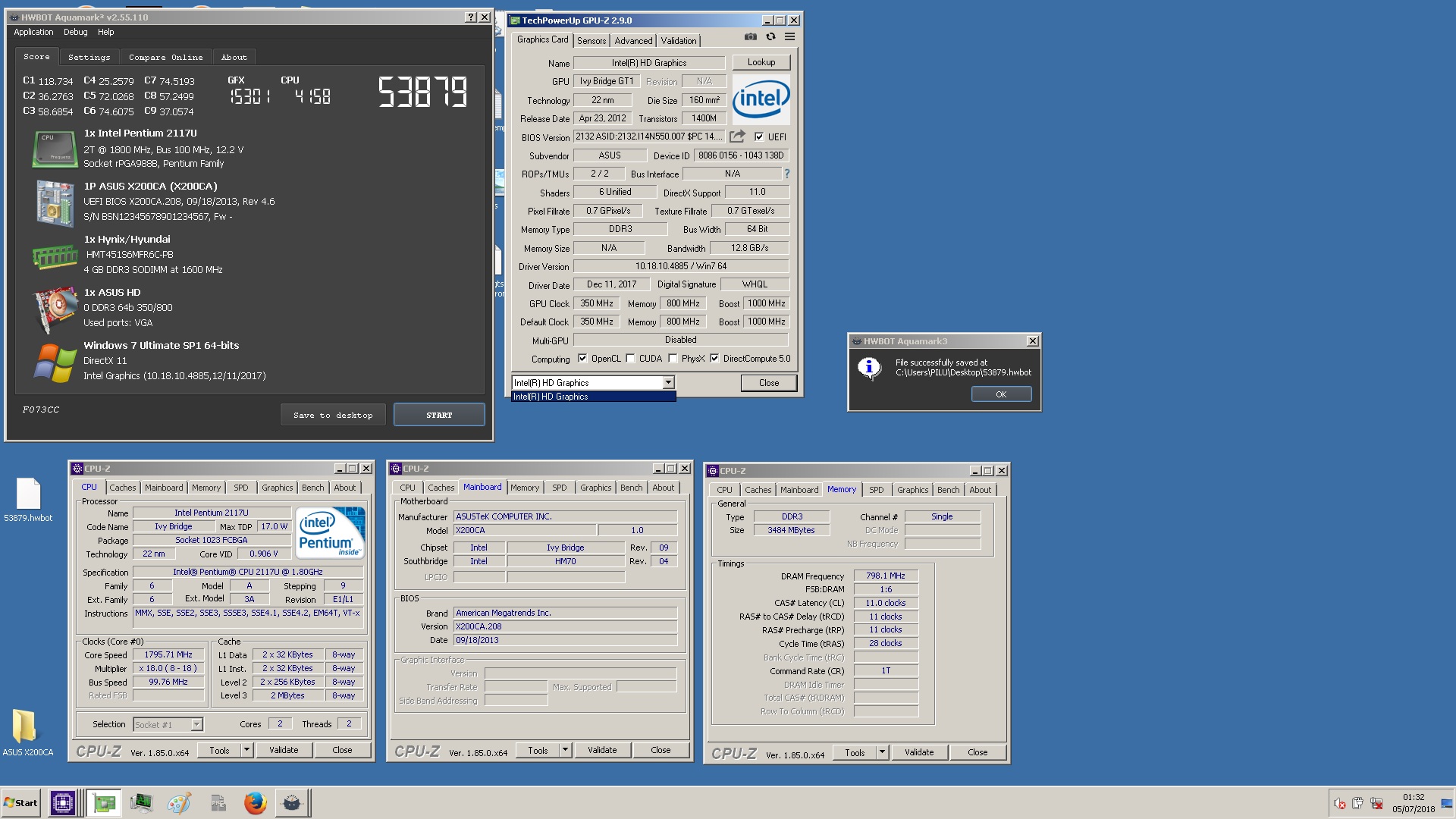Toggle the UEFI checkbox
This screenshot has height=819, width=1456.
759,137
